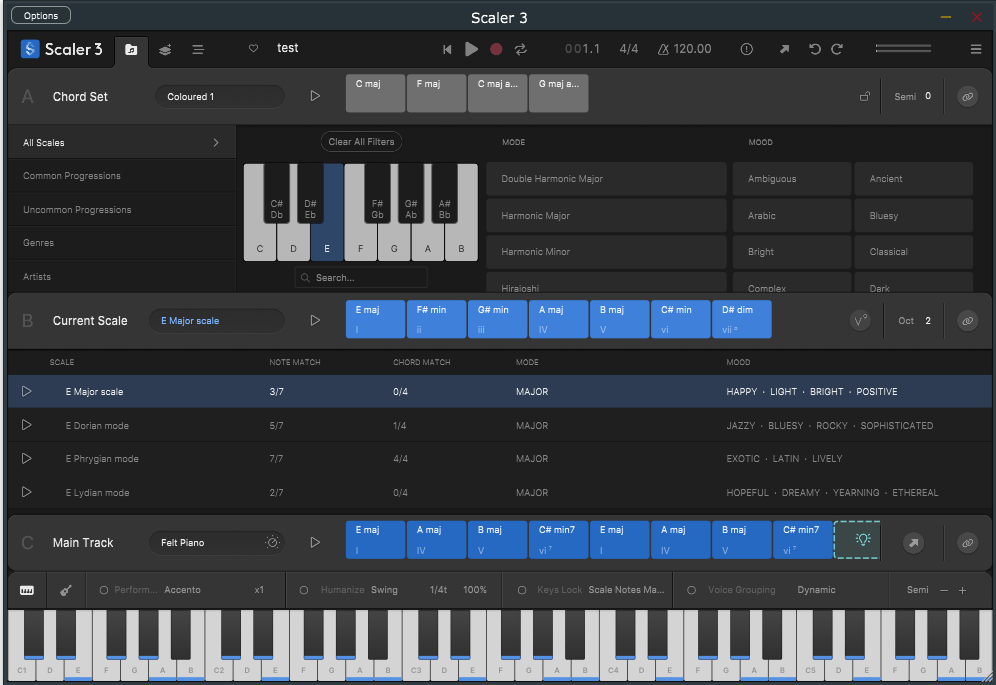Open the alert info circle icon
Image resolution: width=996 pixels, height=685 pixels.
[746, 49]
